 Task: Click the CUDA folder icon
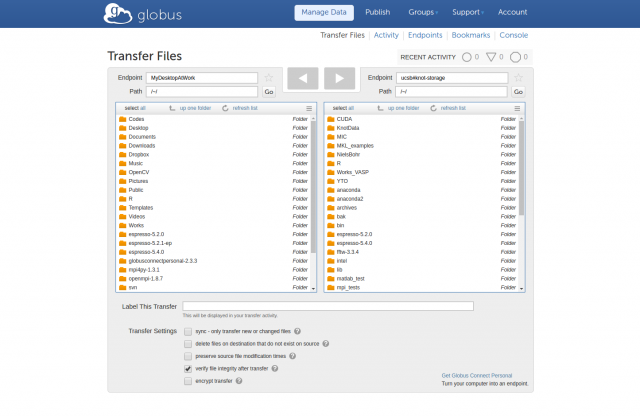click(331, 119)
